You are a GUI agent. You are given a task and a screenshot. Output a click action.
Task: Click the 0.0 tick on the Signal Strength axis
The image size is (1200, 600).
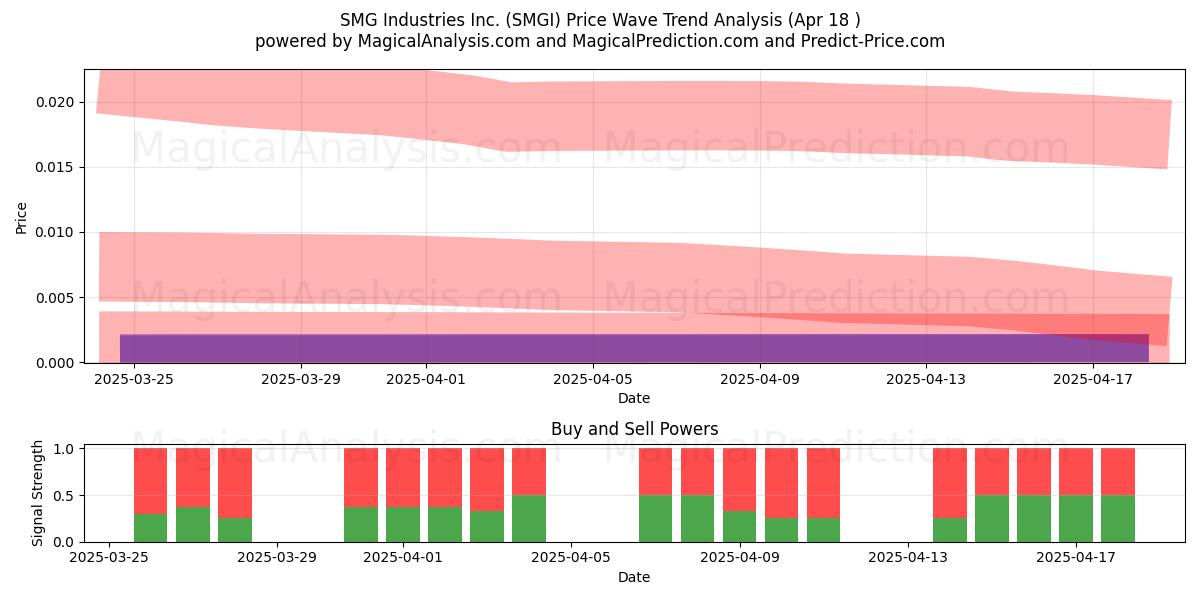[x=65, y=542]
